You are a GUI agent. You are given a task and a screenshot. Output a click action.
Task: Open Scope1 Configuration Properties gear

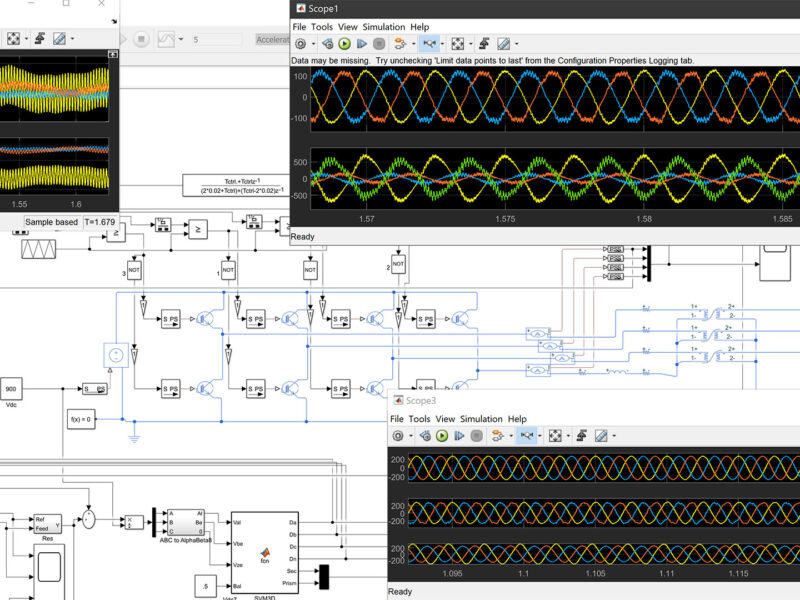301,44
